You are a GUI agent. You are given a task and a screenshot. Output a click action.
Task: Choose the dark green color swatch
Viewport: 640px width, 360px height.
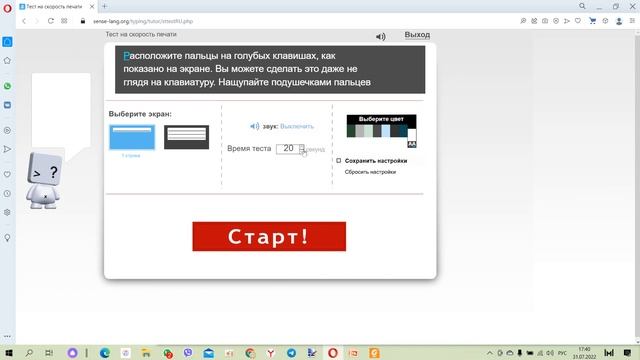351,131
